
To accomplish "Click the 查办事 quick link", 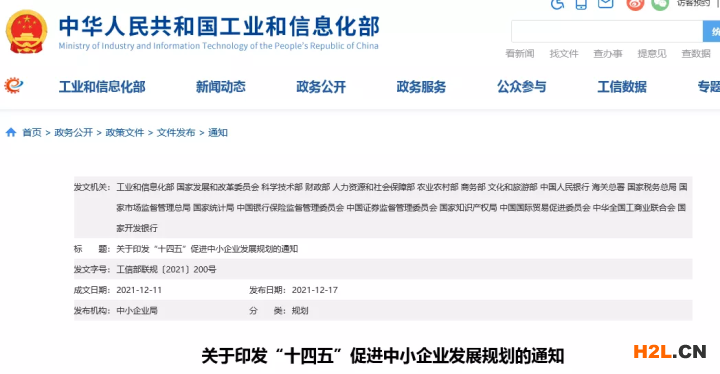I will coord(608,54).
